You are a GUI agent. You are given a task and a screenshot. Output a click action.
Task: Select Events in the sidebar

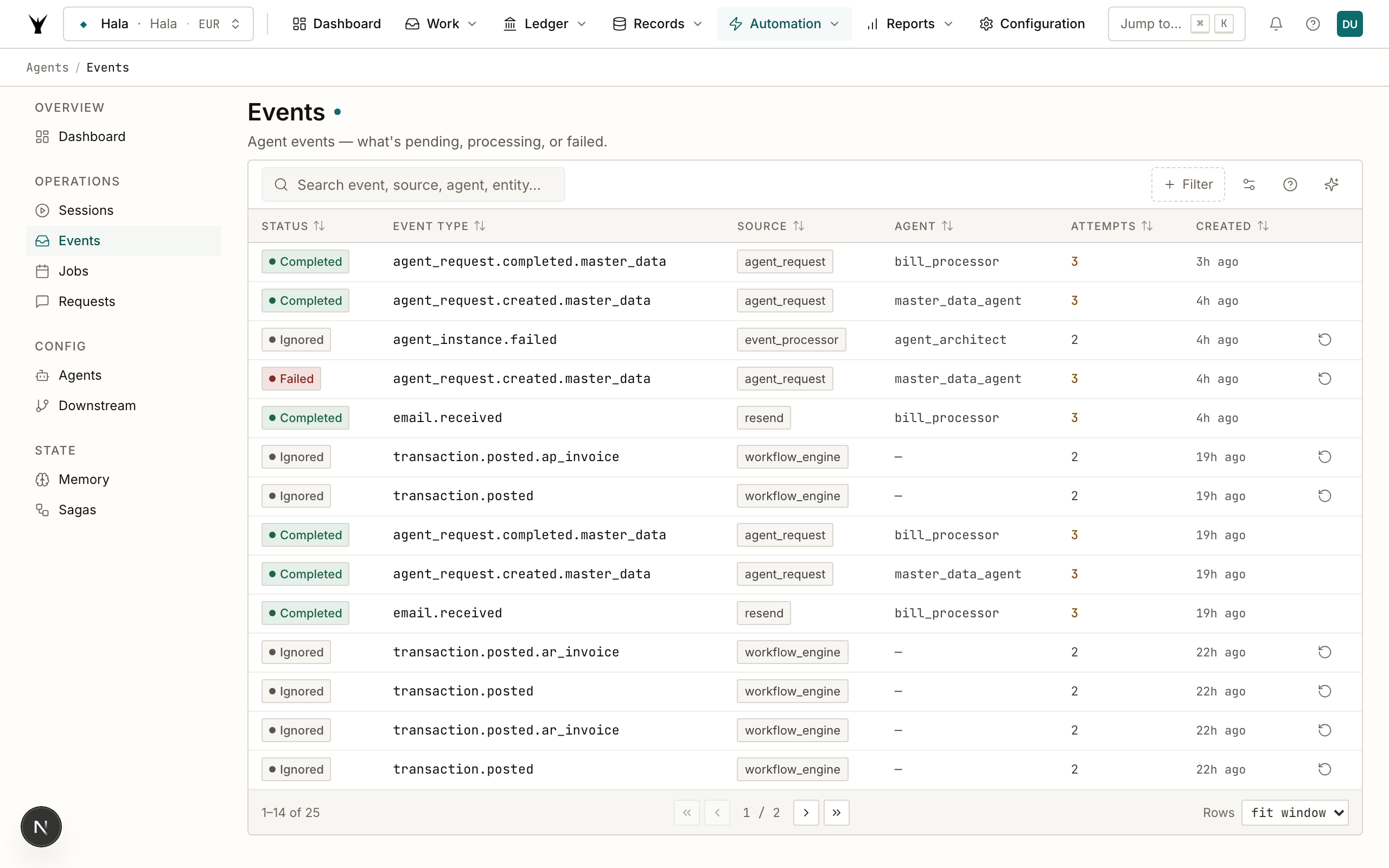pyautogui.click(x=123, y=240)
